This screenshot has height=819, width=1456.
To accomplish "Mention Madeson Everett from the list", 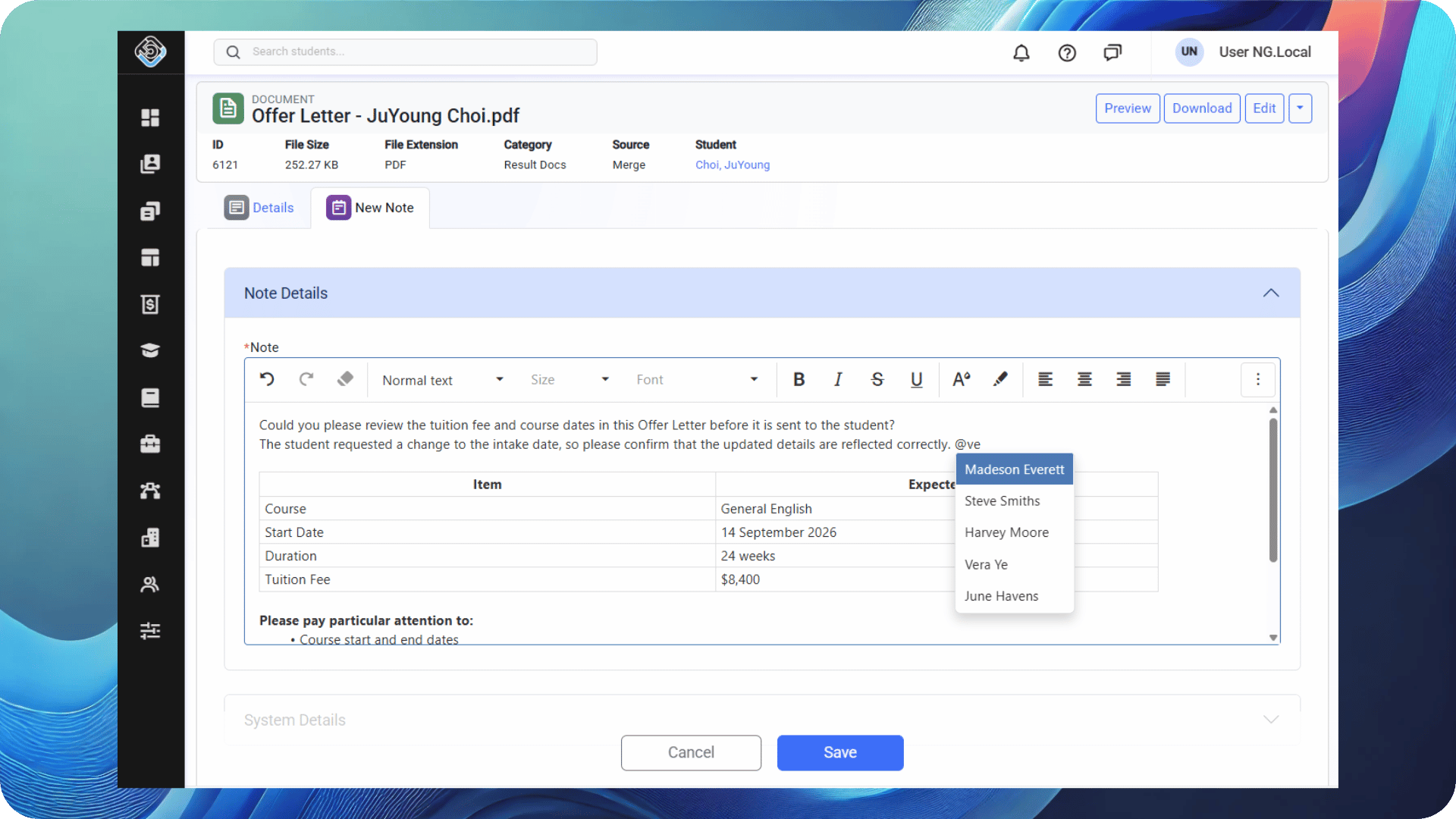I will (x=1015, y=469).
